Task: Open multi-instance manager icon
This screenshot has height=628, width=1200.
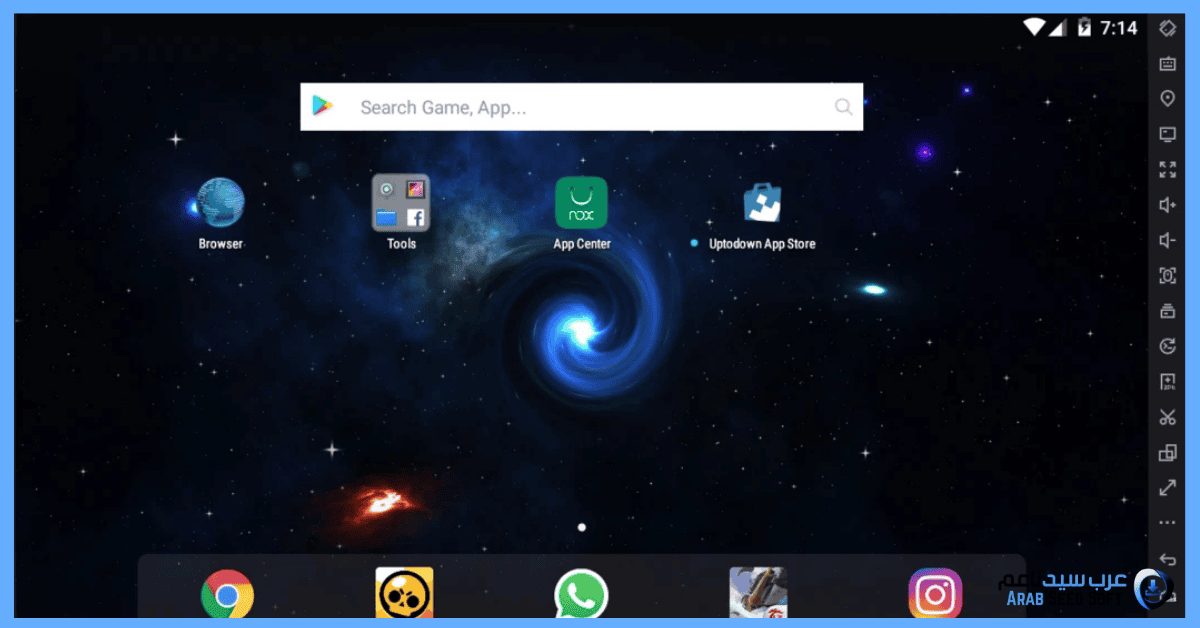Action: pyautogui.click(x=1167, y=453)
